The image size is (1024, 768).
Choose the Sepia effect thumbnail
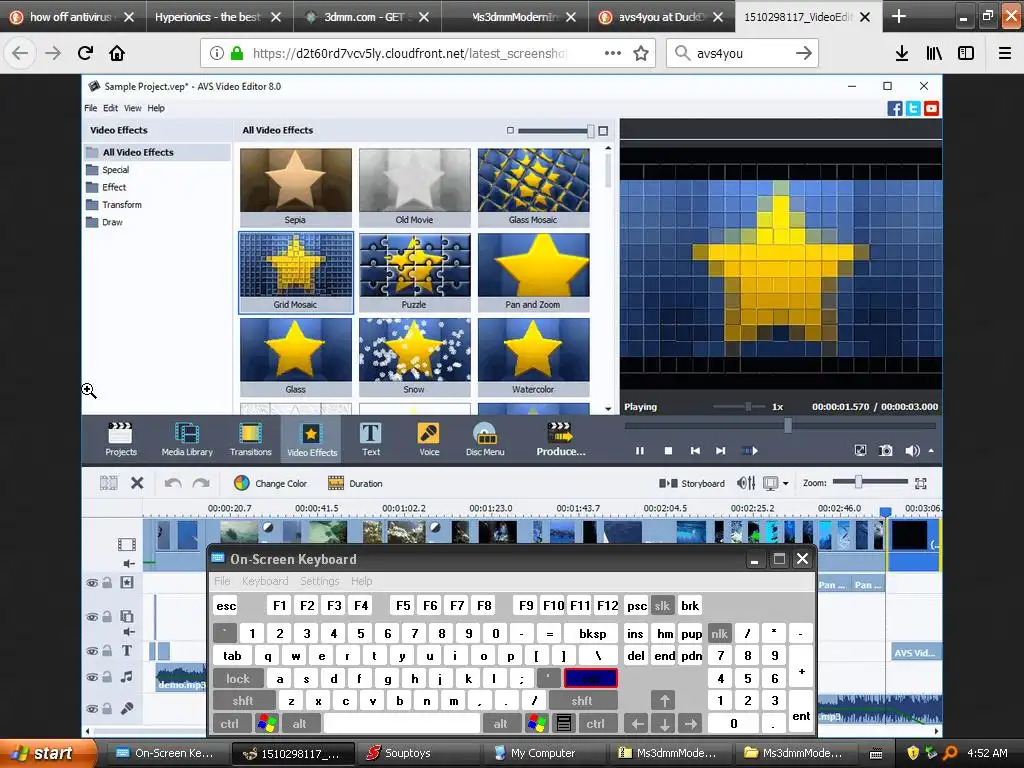click(295, 187)
